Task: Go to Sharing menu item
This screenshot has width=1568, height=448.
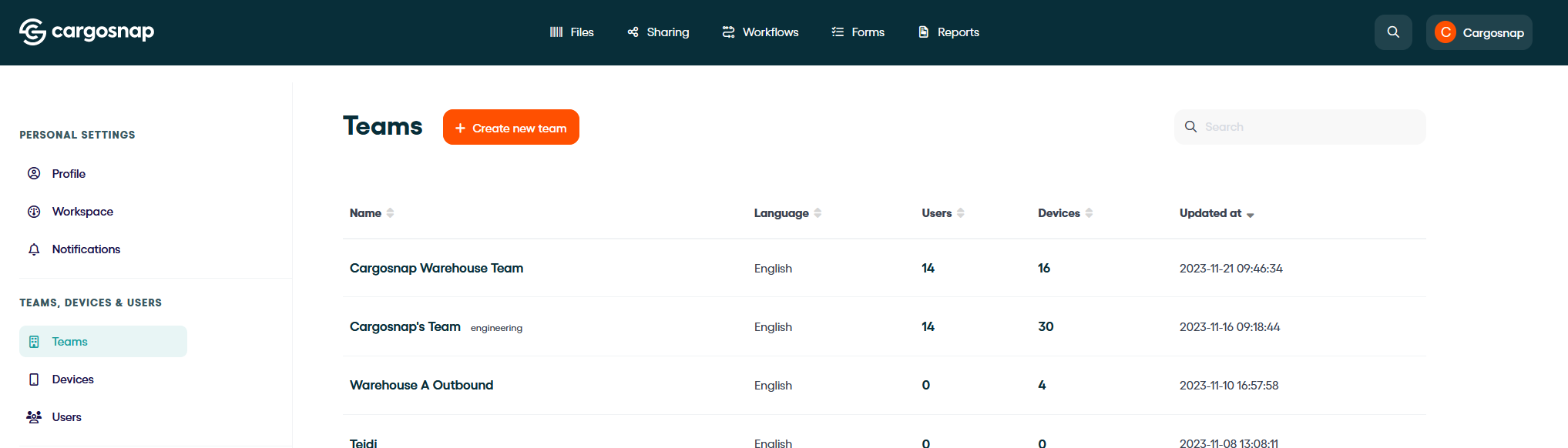Action: 658,32
